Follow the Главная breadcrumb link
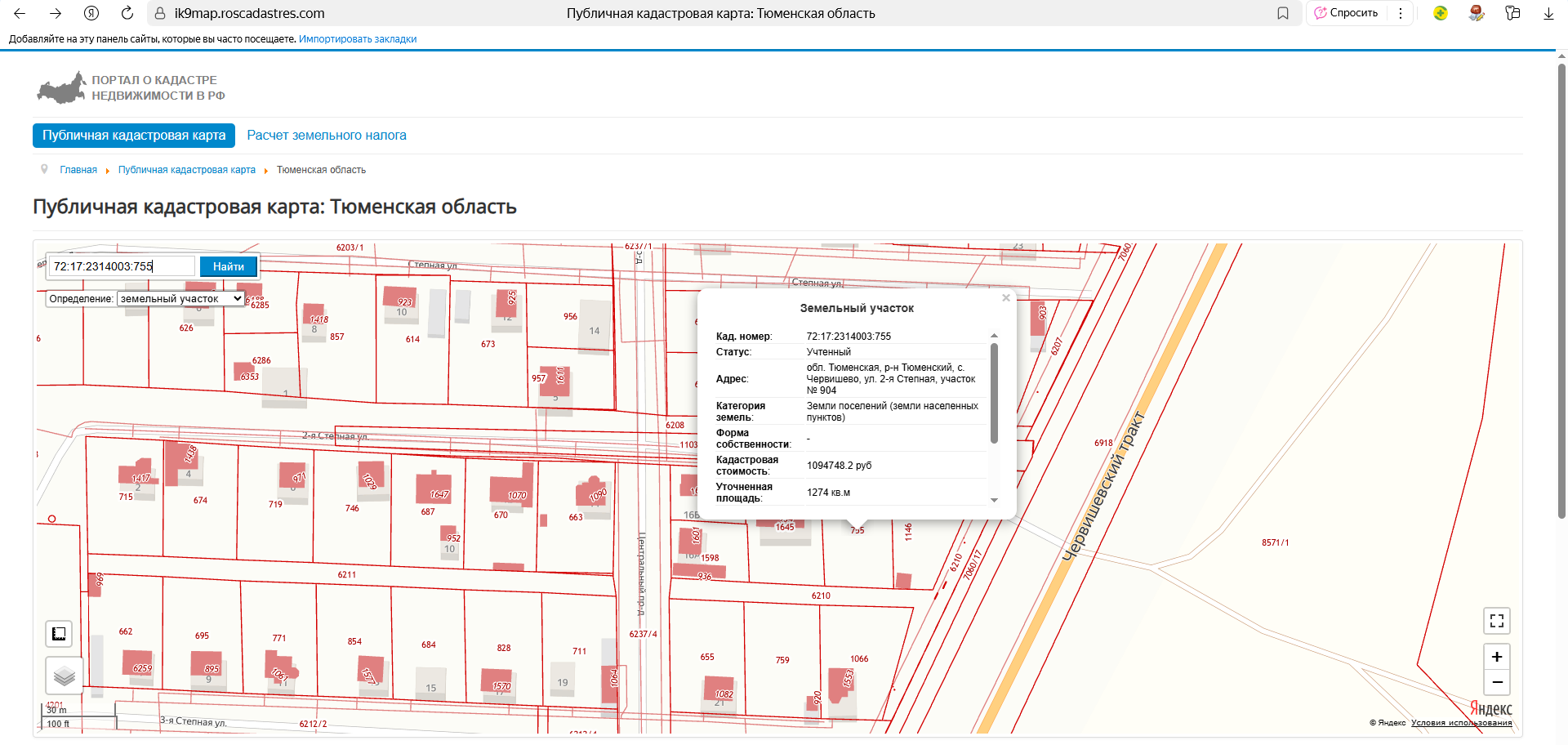Viewport: 1568px width, 745px height. (78, 170)
